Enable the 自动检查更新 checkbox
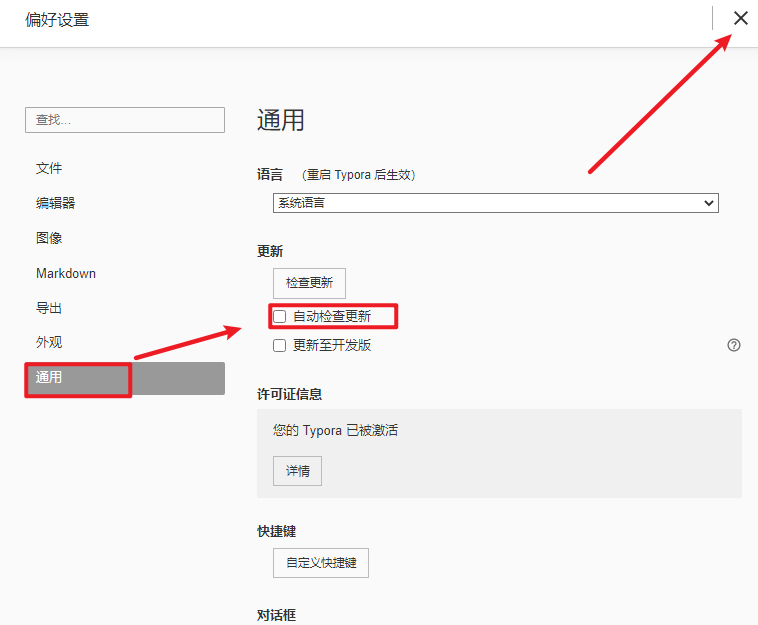 click(280, 316)
